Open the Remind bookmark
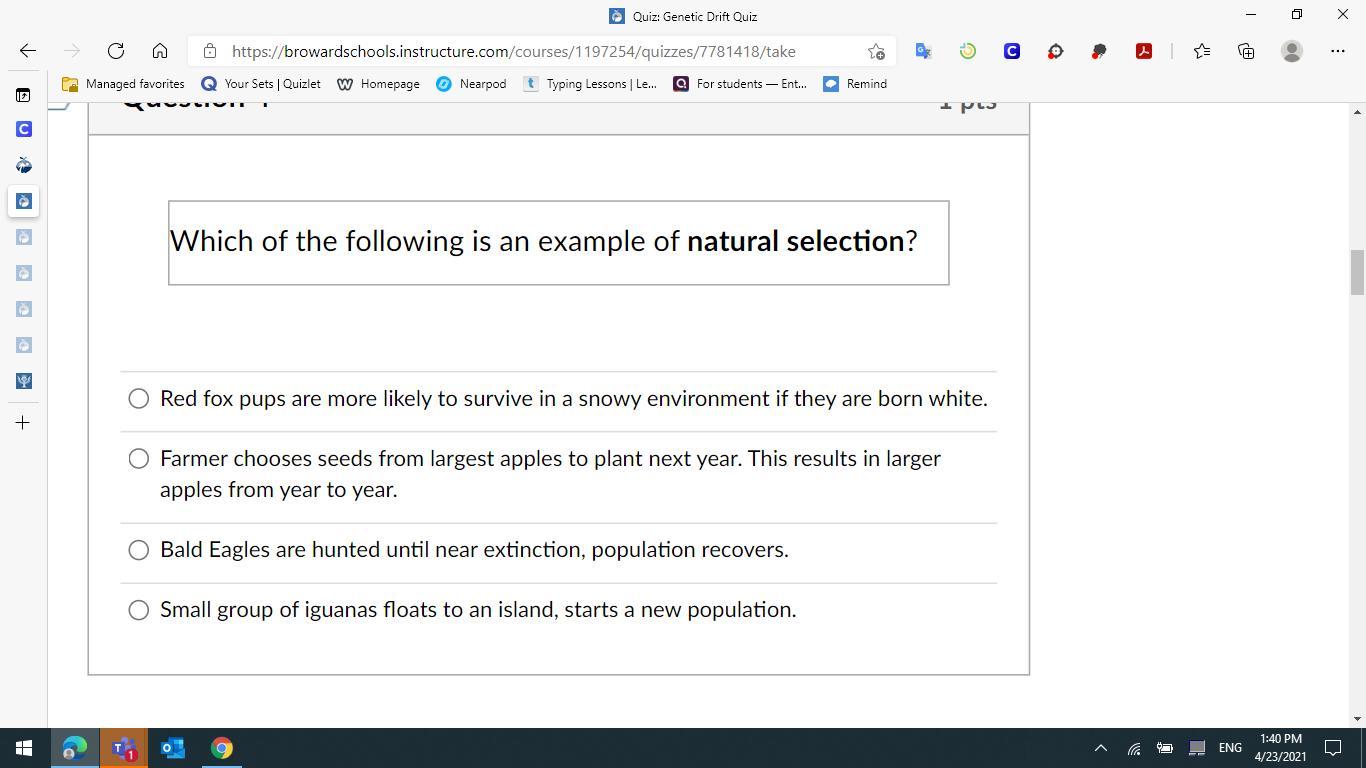The image size is (1366, 768). click(x=855, y=84)
